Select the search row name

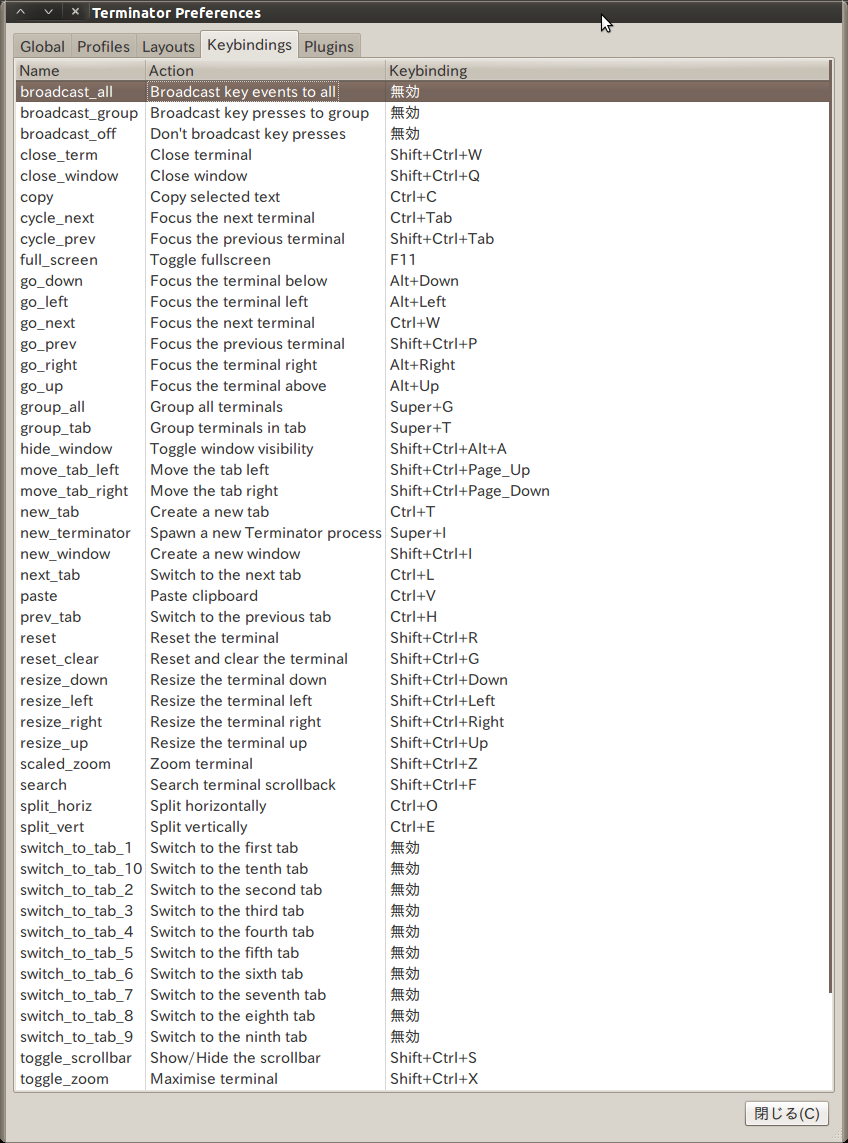point(43,785)
